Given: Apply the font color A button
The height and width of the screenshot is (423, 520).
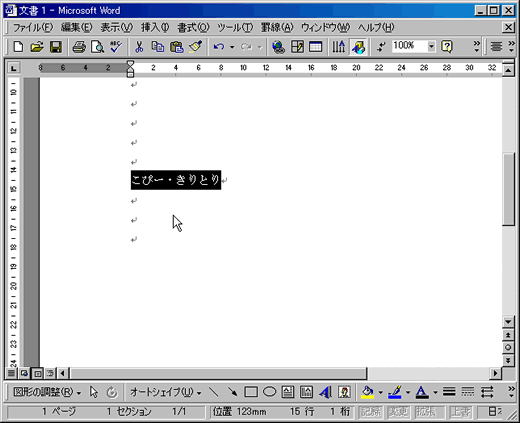Looking at the screenshot, I should tap(422, 392).
